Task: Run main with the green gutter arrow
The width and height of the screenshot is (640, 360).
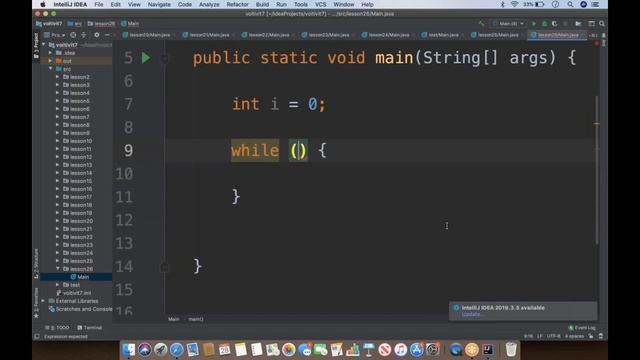Action: pyautogui.click(x=146, y=58)
